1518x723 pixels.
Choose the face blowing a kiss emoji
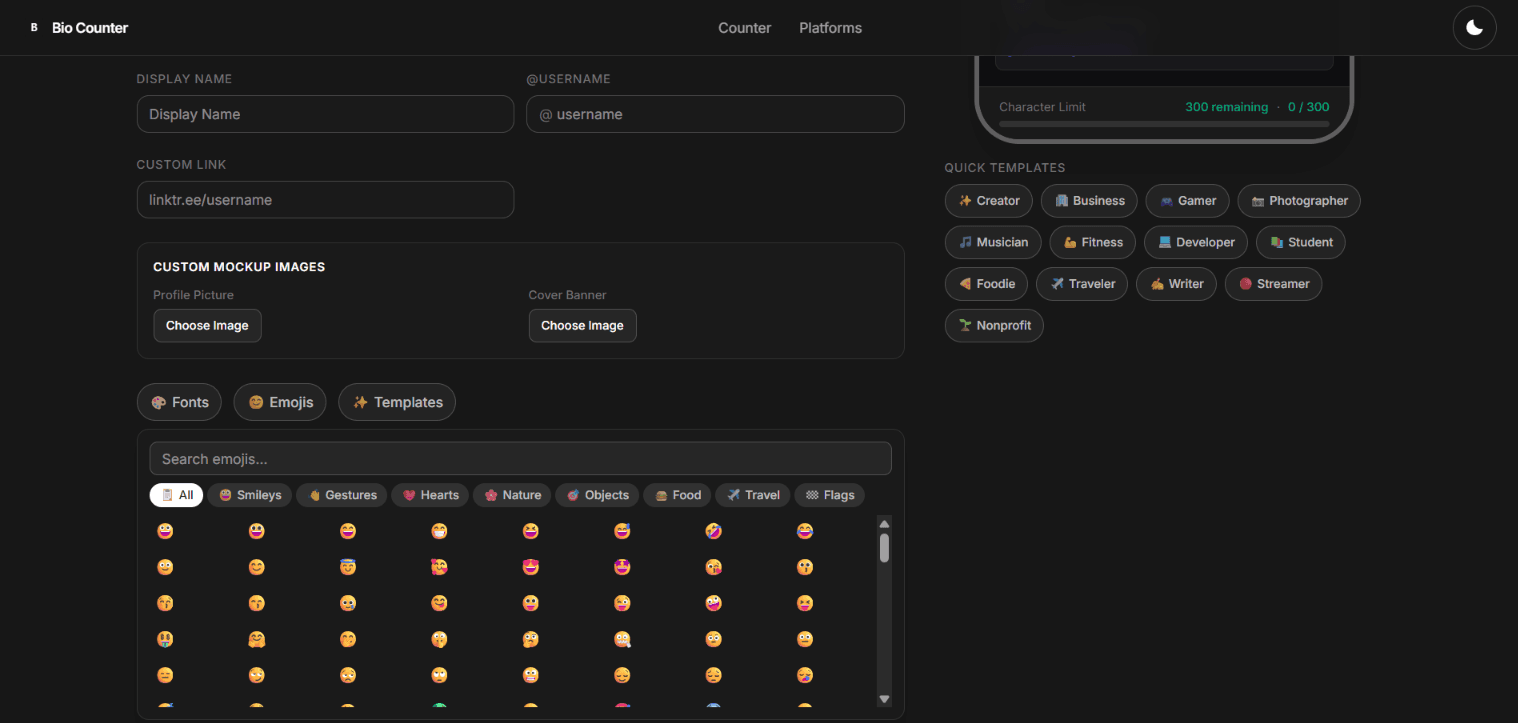(713, 567)
